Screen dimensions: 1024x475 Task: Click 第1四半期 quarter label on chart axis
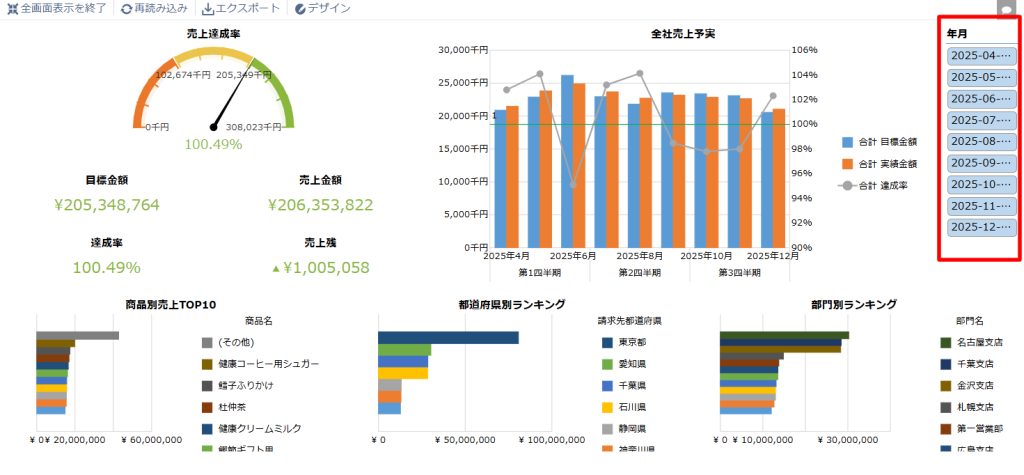[539, 272]
